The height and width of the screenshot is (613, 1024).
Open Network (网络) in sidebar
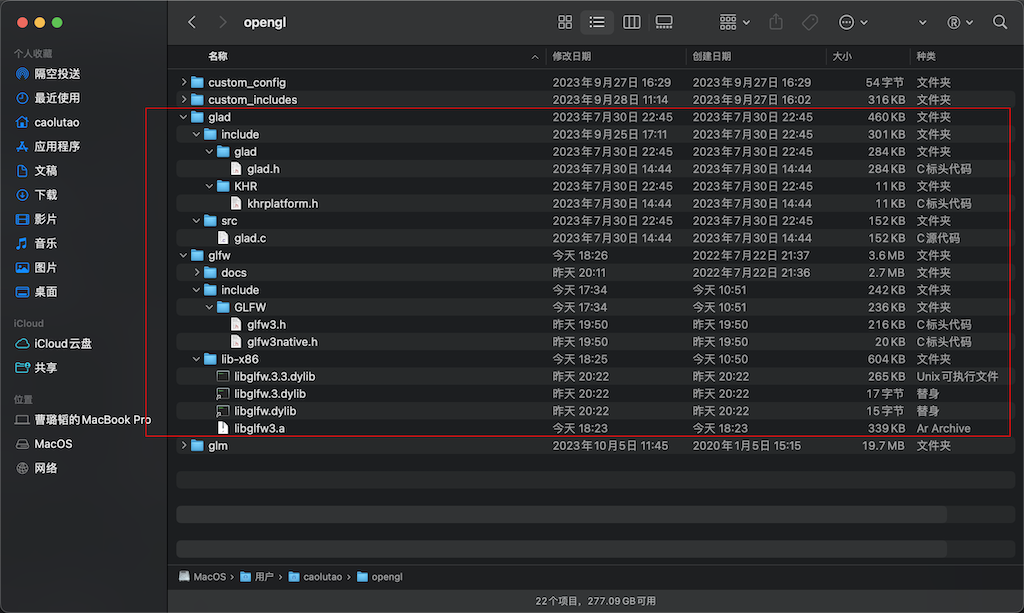tap(36, 467)
